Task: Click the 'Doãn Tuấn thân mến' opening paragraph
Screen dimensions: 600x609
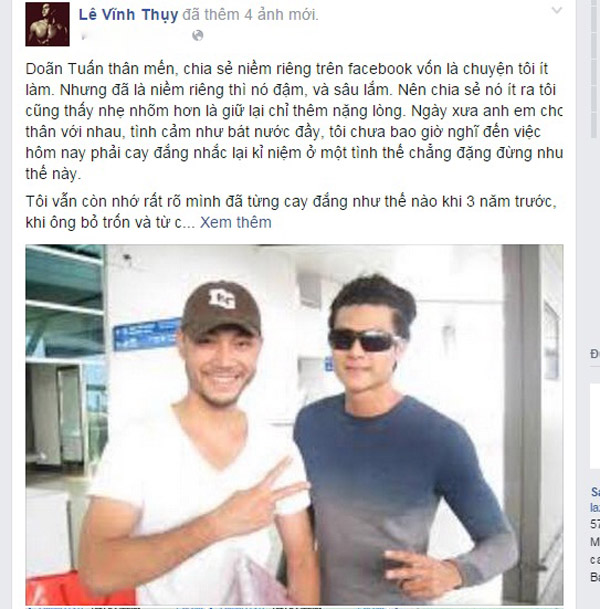Action: pyautogui.click(x=294, y=121)
